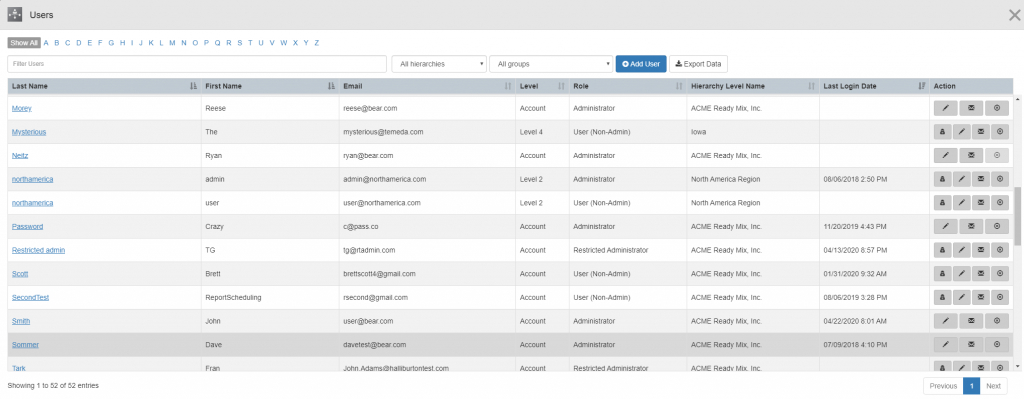Close the Users dialog
This screenshot has height=399, width=1024.
pyautogui.click(x=1014, y=15)
